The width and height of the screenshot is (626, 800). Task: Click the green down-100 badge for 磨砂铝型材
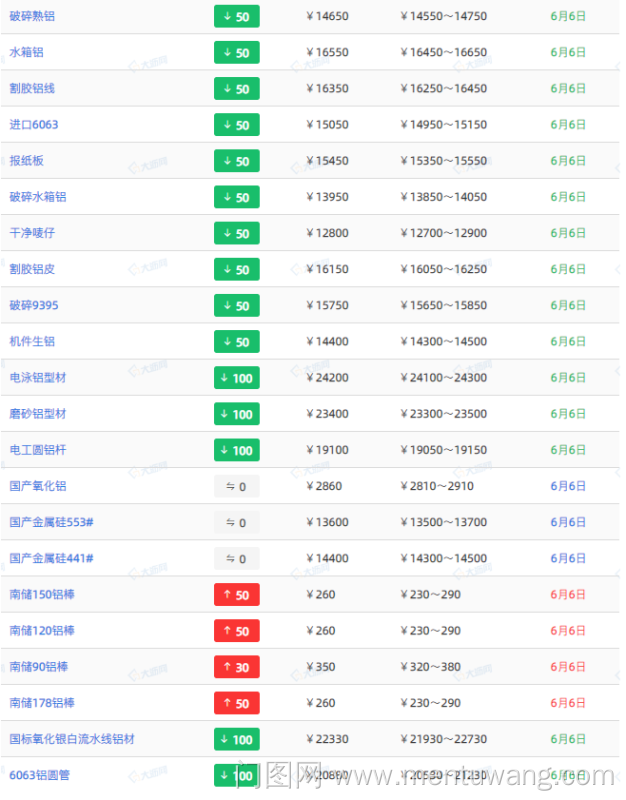(236, 414)
